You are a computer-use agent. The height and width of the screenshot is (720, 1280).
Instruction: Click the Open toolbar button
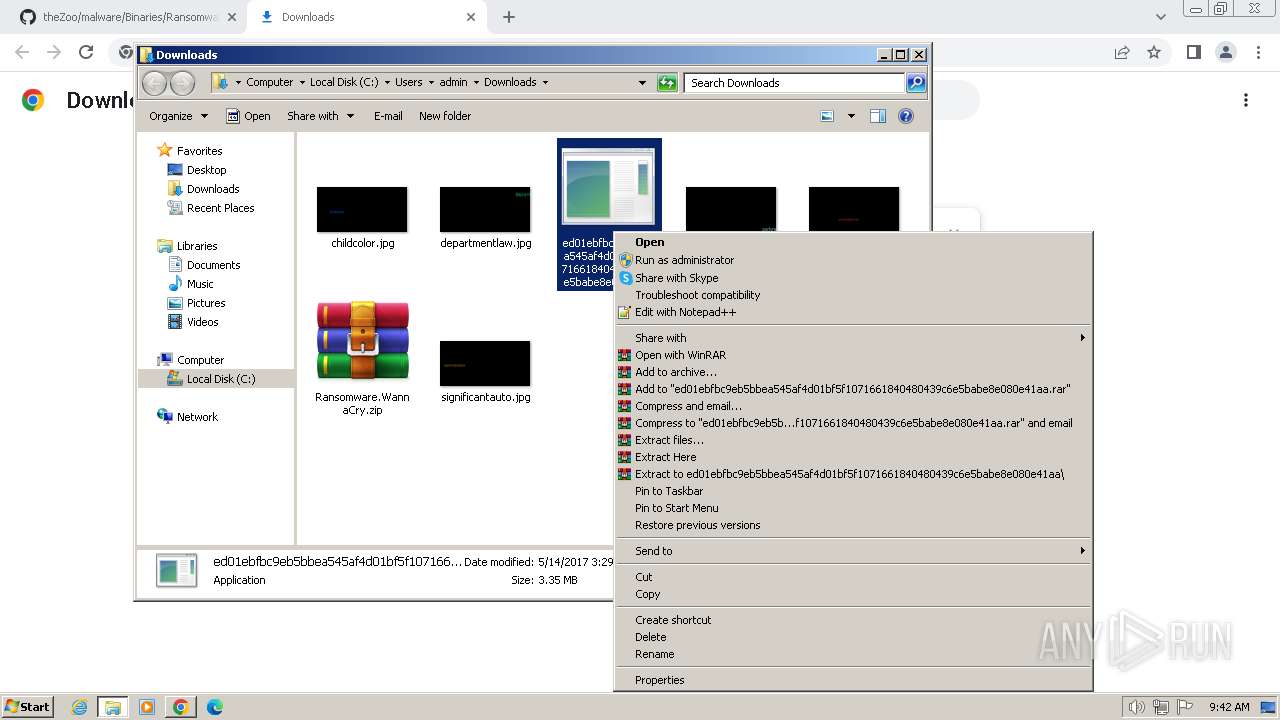[x=248, y=116]
